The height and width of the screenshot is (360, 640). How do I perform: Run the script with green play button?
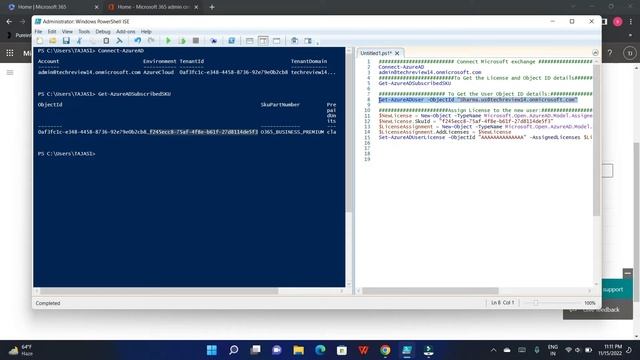pyautogui.click(x=168, y=41)
